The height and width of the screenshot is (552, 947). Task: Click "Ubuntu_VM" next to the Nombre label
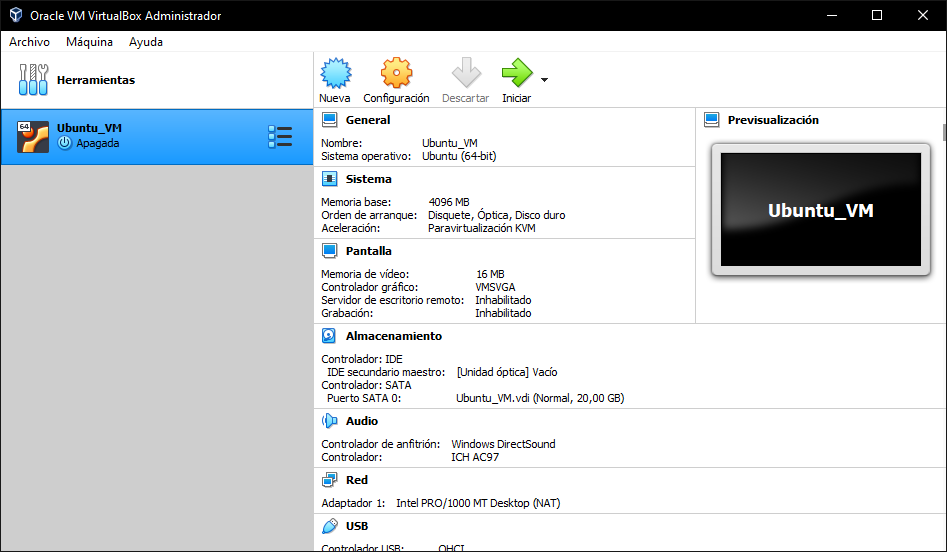(449, 143)
